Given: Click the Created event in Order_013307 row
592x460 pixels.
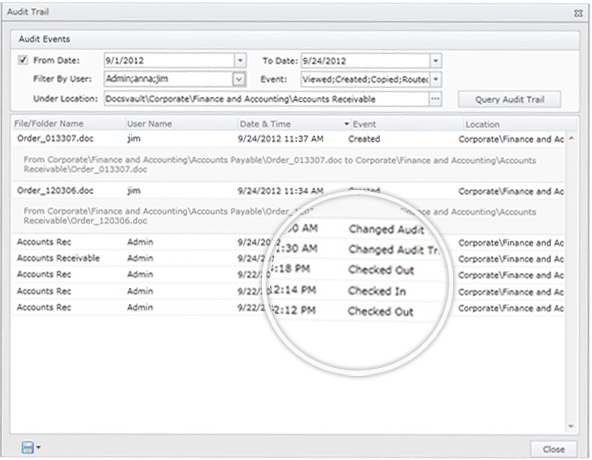Looking at the screenshot, I should coord(364,139).
